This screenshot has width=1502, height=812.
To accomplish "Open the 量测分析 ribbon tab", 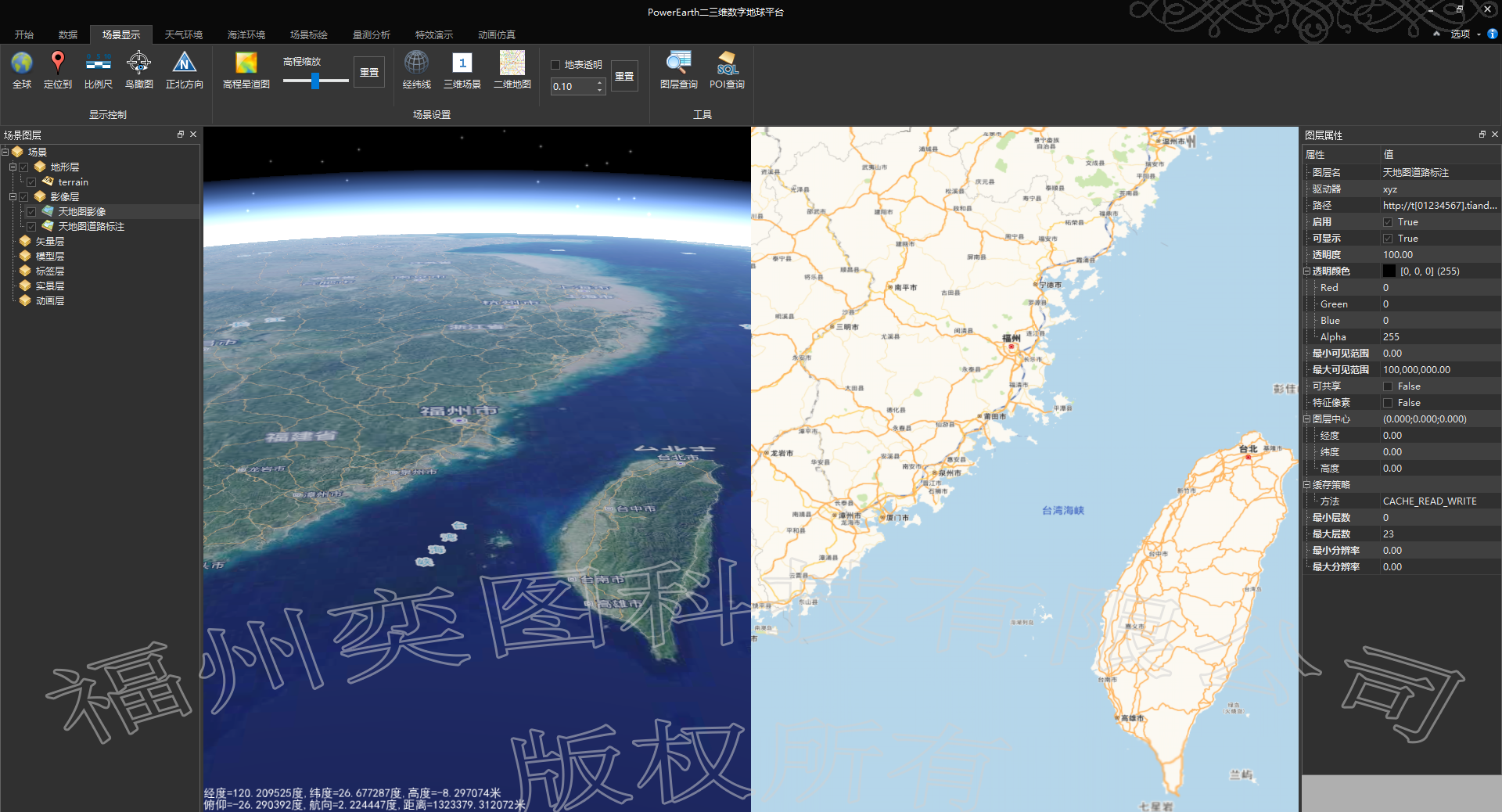I will tap(371, 34).
